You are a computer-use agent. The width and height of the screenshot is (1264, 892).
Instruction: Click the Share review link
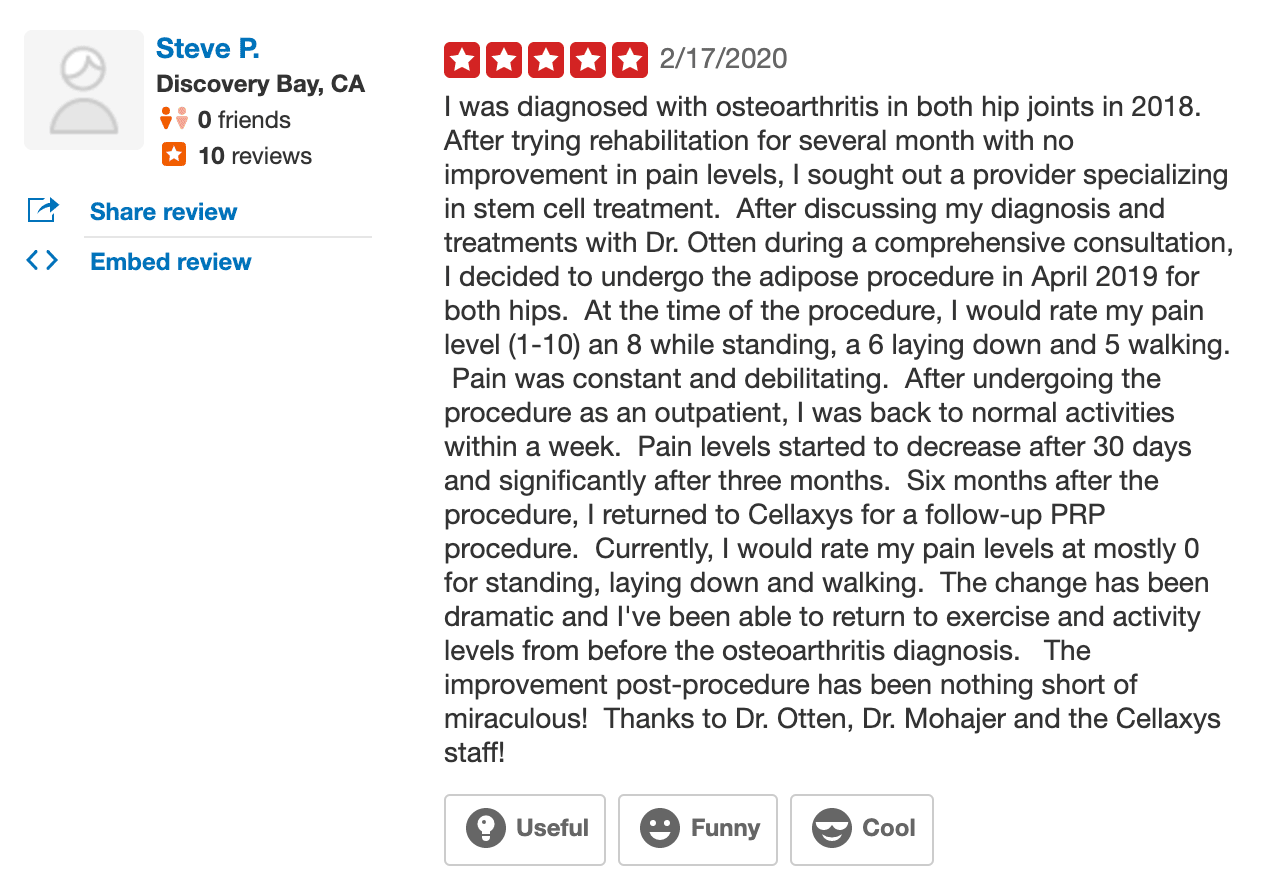[164, 212]
